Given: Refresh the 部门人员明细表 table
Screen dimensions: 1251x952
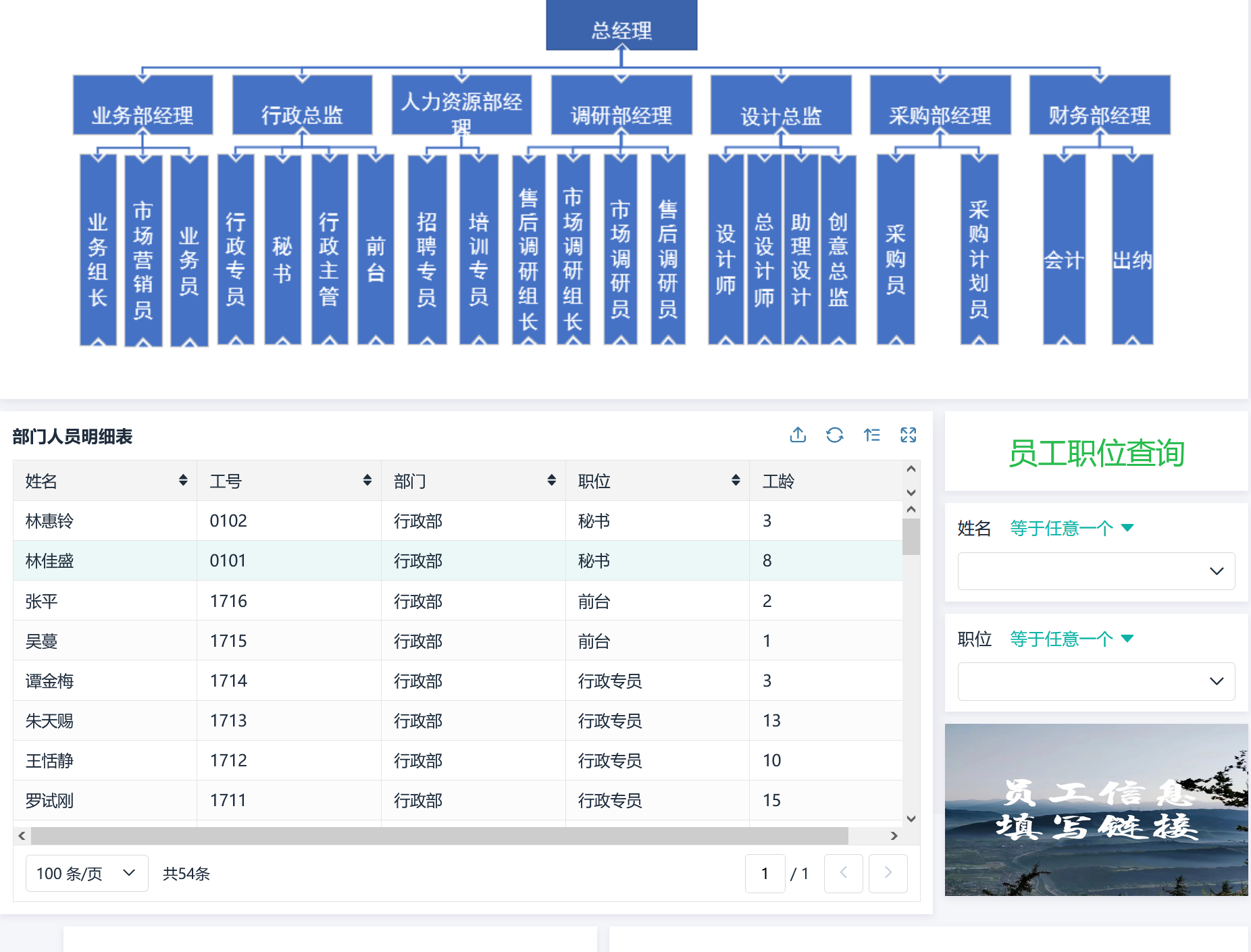Looking at the screenshot, I should click(835, 435).
